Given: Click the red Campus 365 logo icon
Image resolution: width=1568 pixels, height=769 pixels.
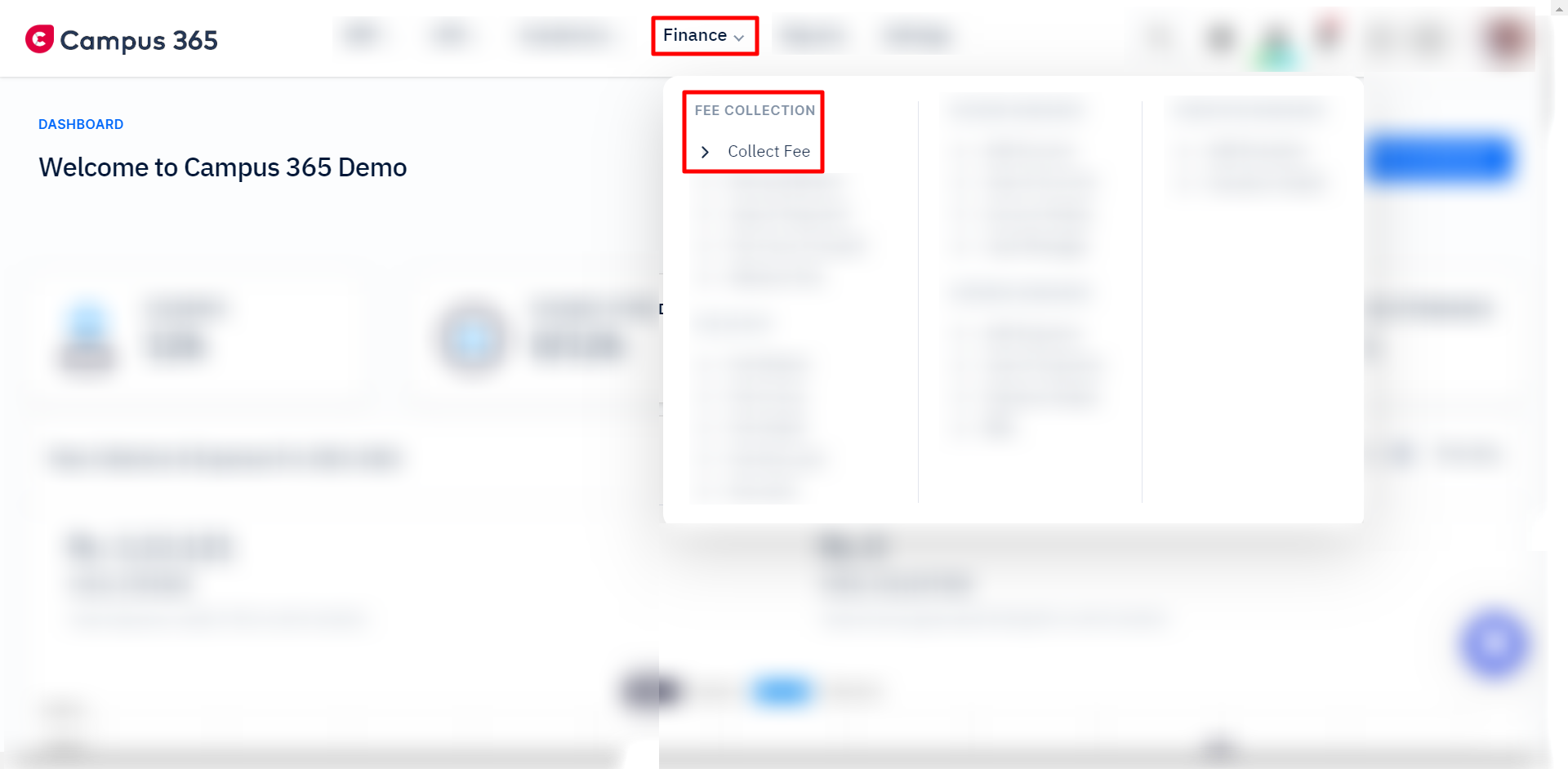Looking at the screenshot, I should [x=39, y=38].
